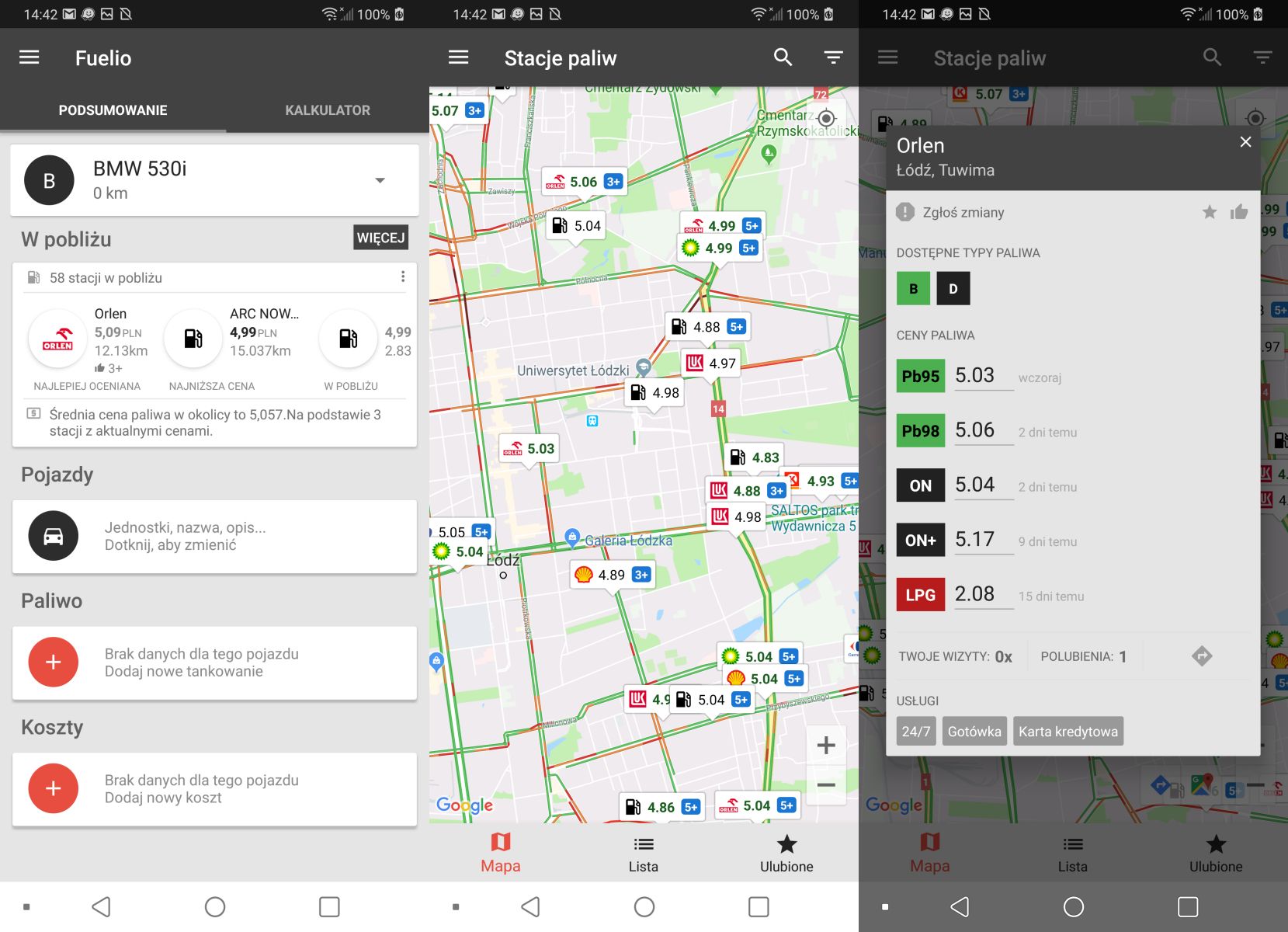Screen dimensions: 1288x932
Task: Tap the pump icon above the W POBLIŻU label
Action: point(349,339)
